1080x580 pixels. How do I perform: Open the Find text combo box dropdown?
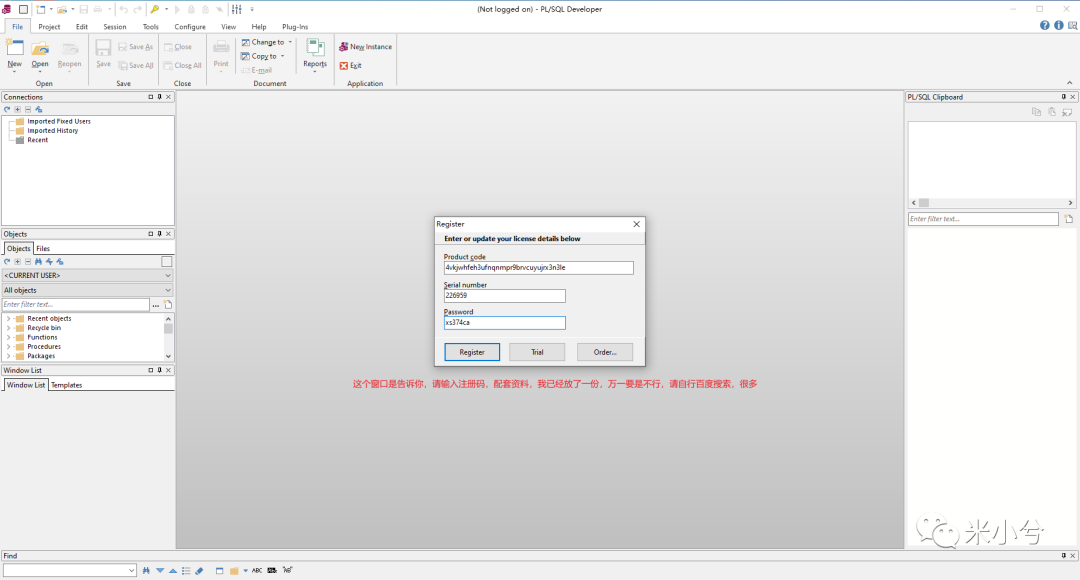tap(131, 570)
